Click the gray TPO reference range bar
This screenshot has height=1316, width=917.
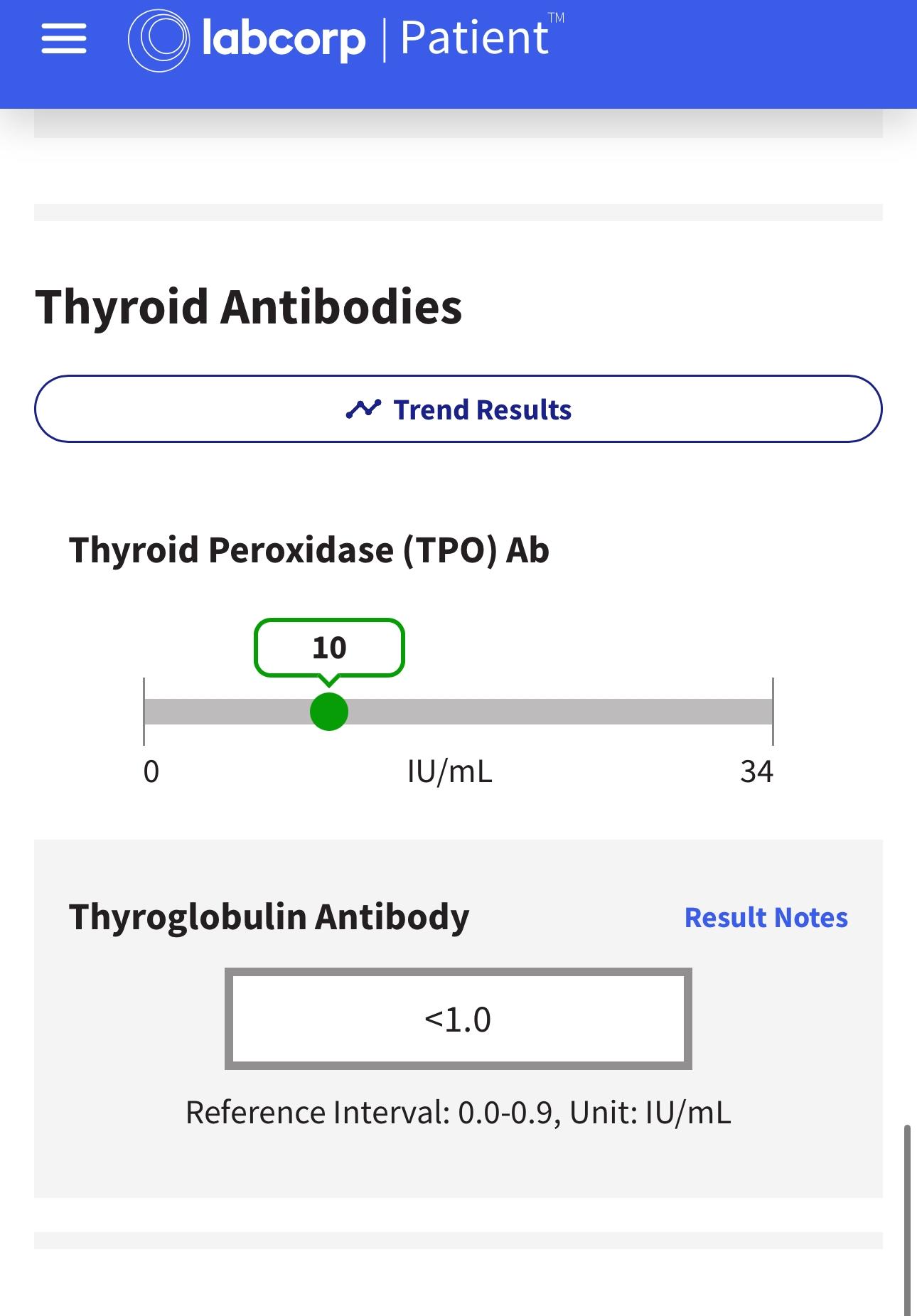[x=554, y=712]
